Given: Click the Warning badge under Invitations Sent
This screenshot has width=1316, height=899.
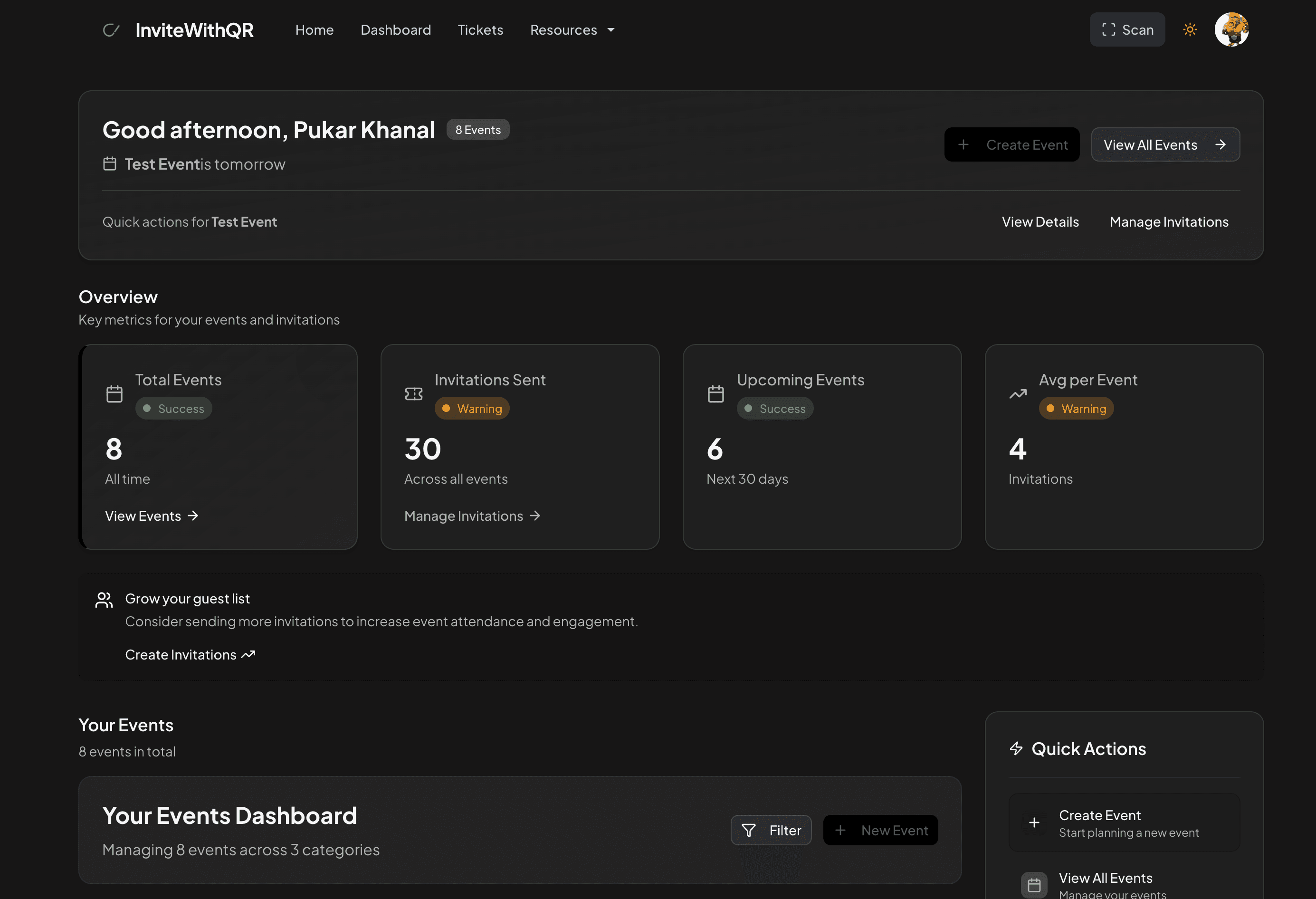Looking at the screenshot, I should [x=472, y=409].
